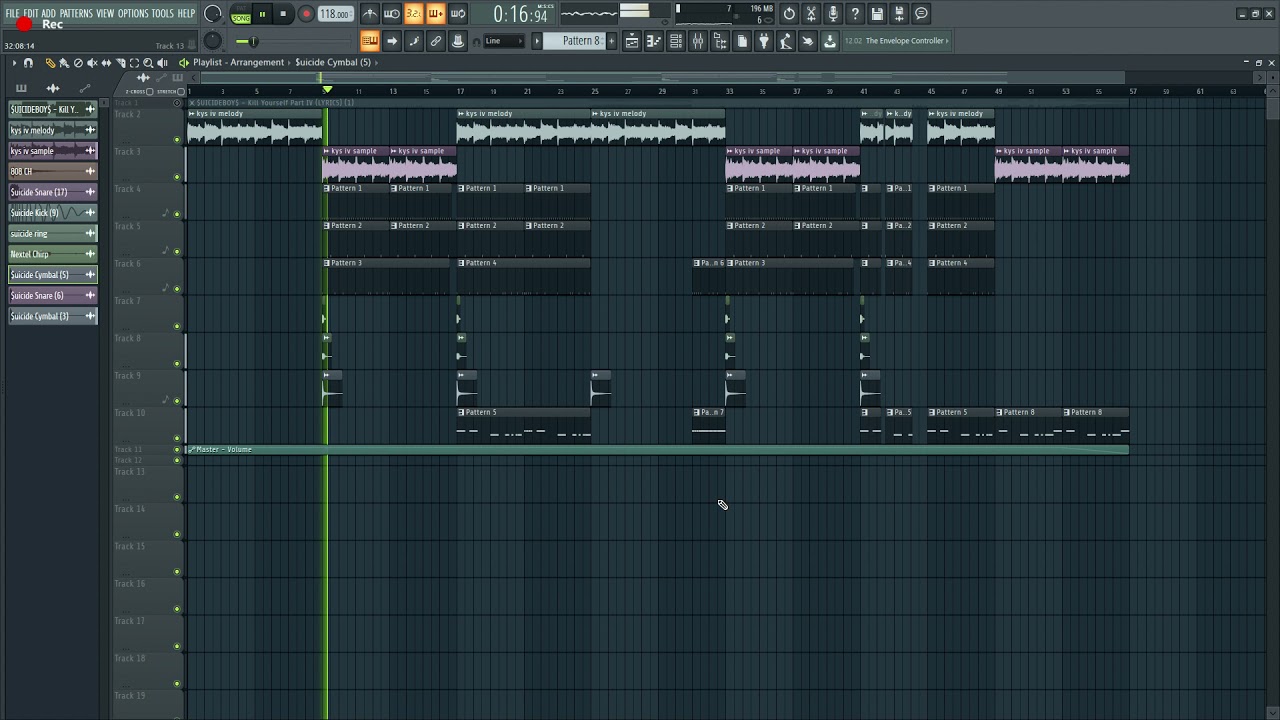The image size is (1280, 720).
Task: Open the browser tree view icon
Action: coord(720,41)
